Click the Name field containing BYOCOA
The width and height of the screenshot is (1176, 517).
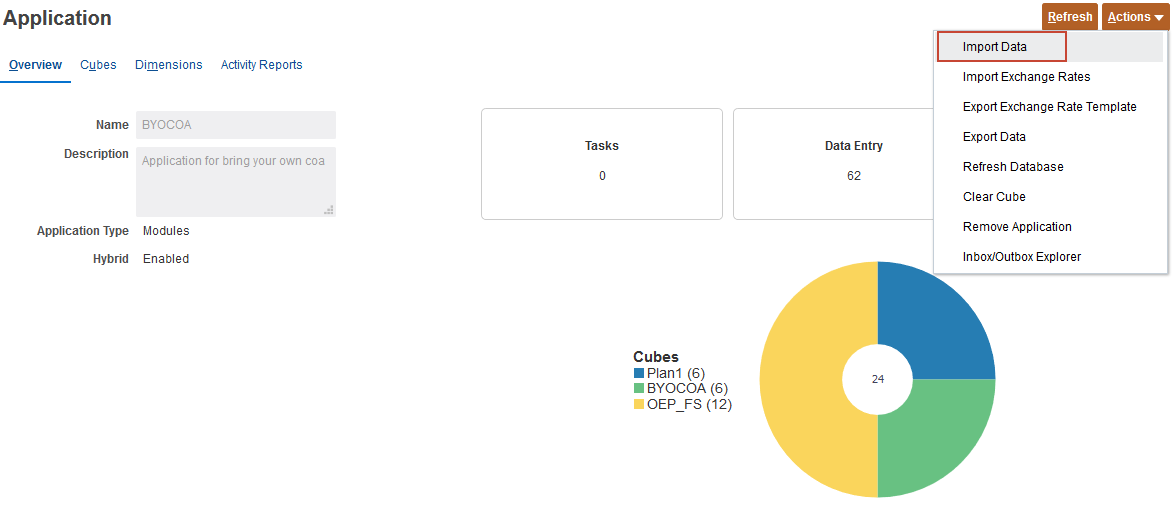pos(235,125)
